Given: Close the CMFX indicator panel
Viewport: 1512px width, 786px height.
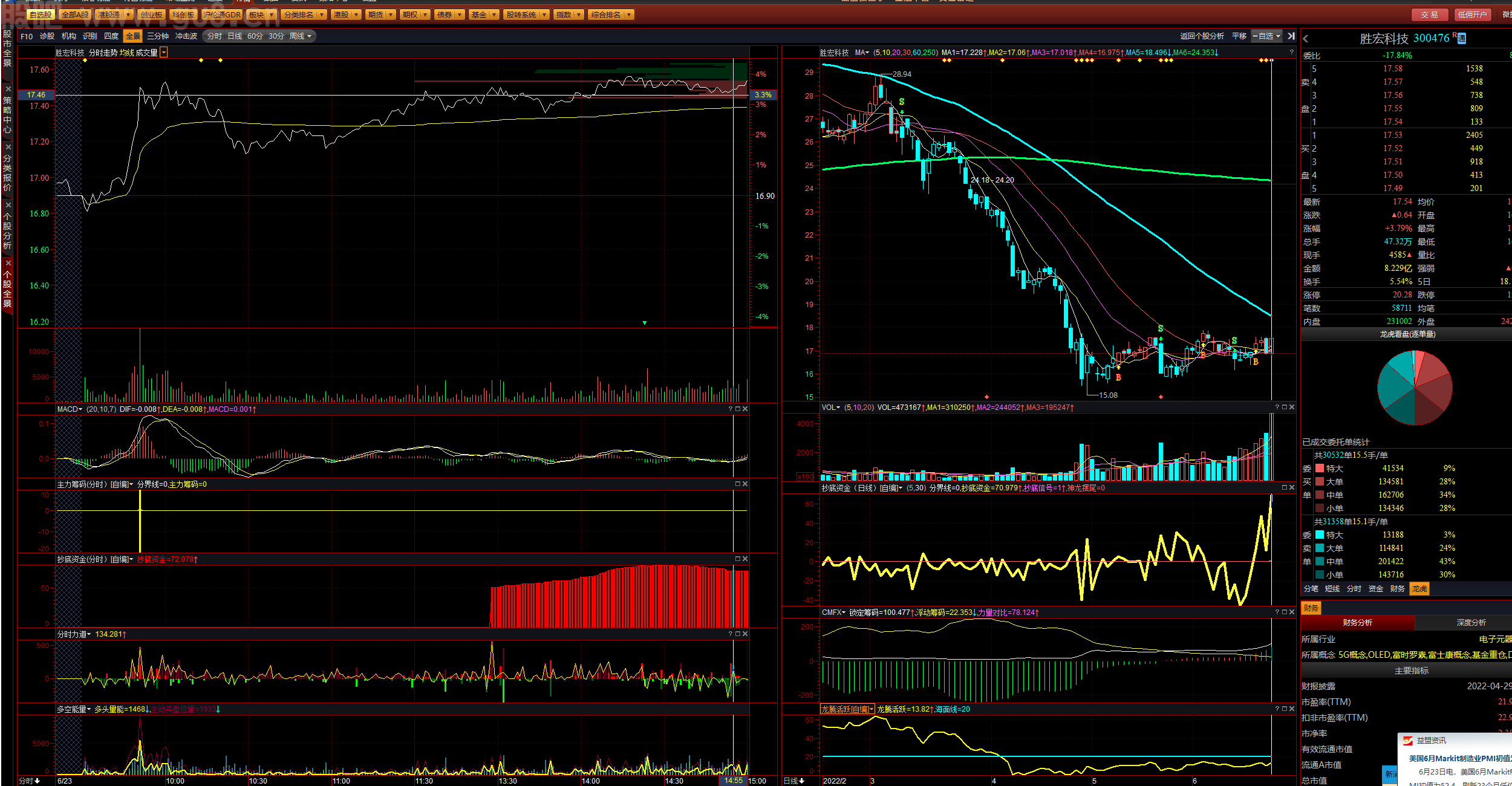Looking at the screenshot, I should click(1292, 612).
